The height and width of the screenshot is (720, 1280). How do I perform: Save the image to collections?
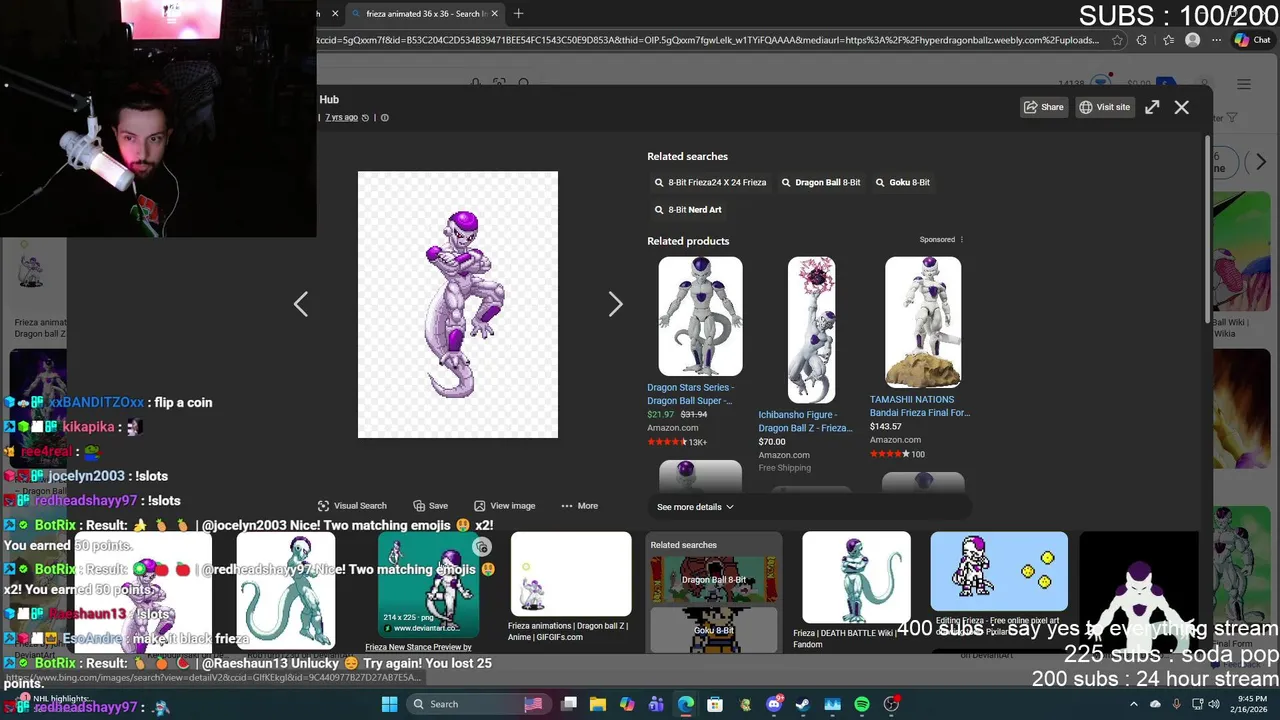point(431,506)
